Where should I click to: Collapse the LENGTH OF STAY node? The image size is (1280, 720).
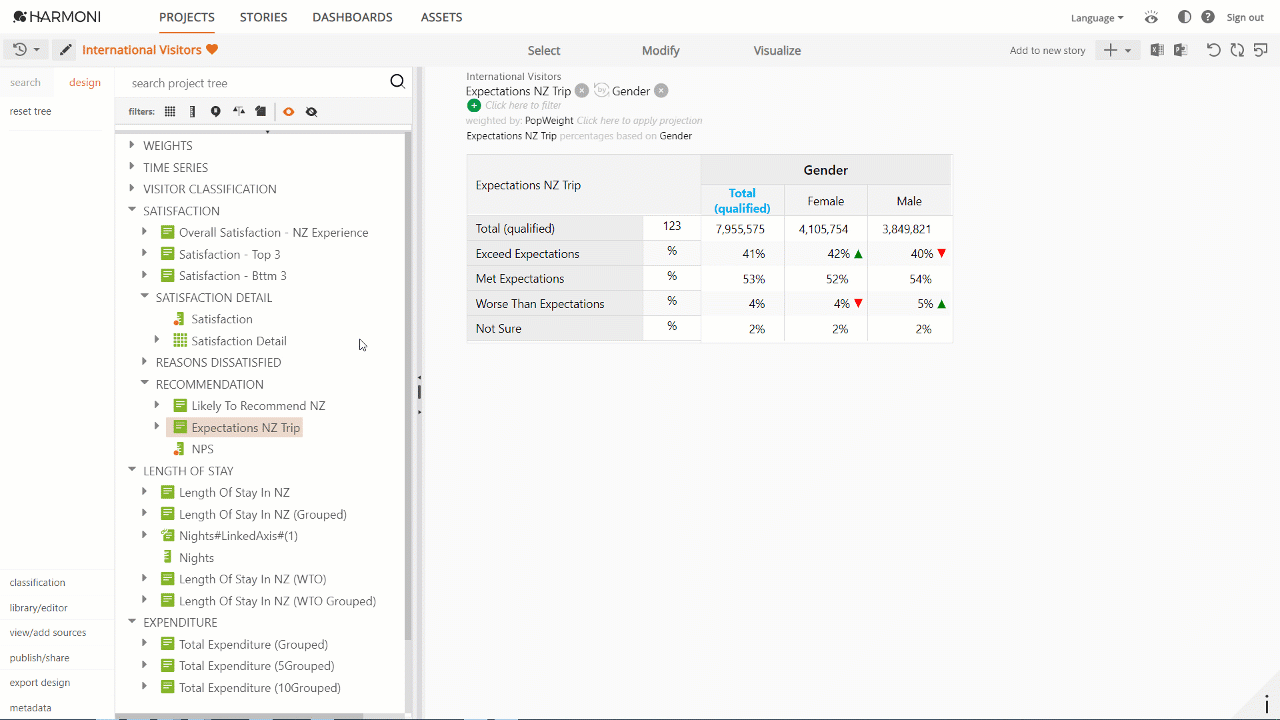pyautogui.click(x=132, y=470)
